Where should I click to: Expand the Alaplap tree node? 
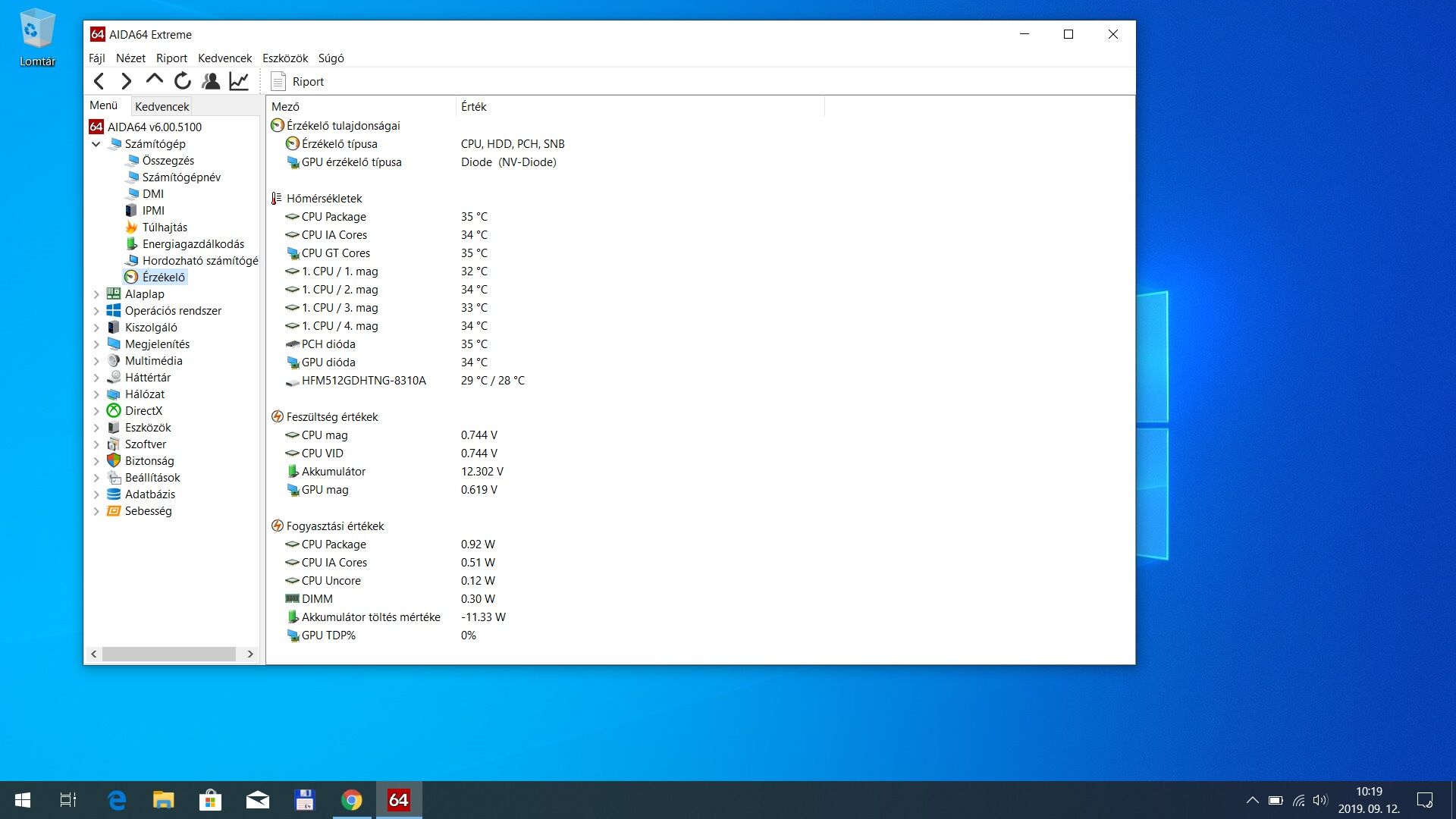point(96,294)
